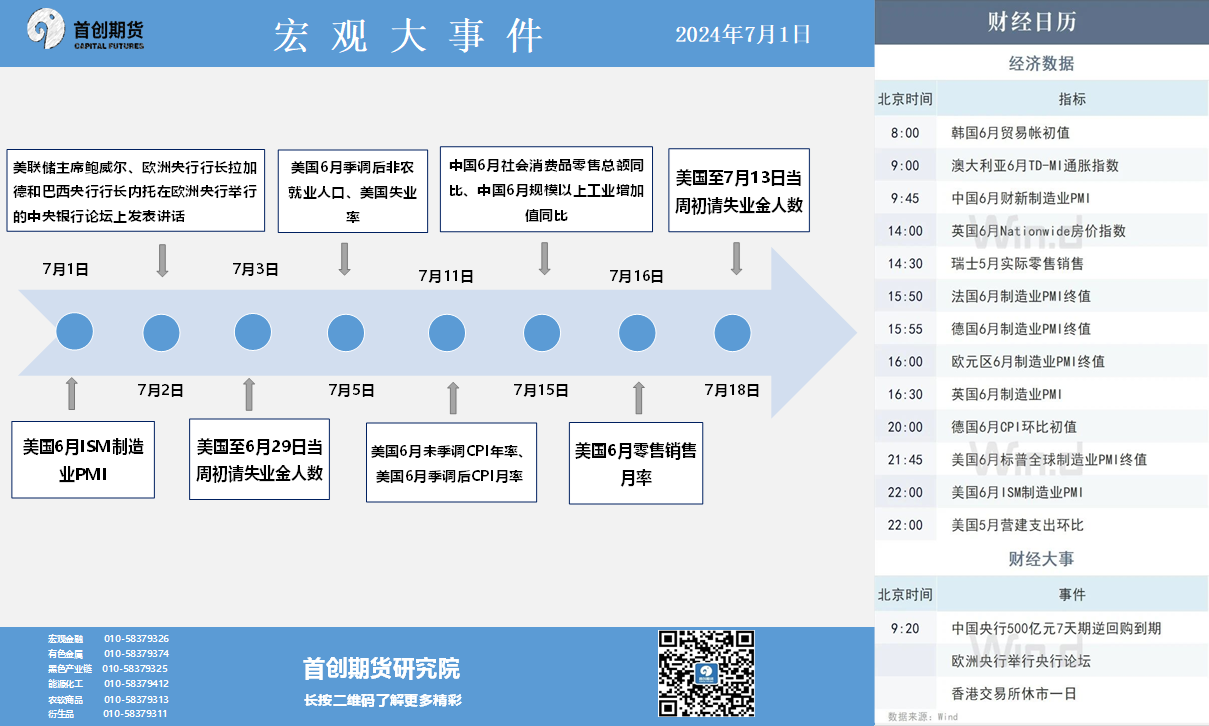Image resolution: width=1209 pixels, height=726 pixels.
Task: Click phone number 010-58379412
Action: tap(136, 683)
